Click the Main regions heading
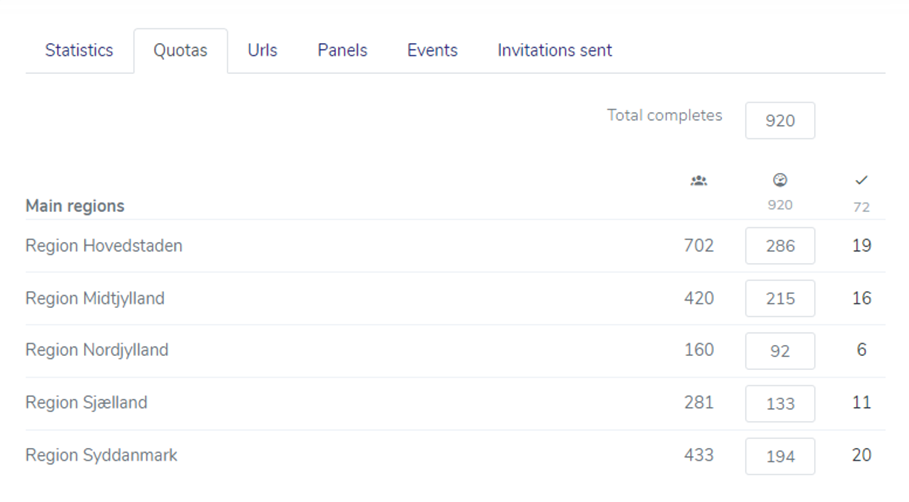Image resolution: width=909 pixels, height=502 pixels. (x=75, y=206)
